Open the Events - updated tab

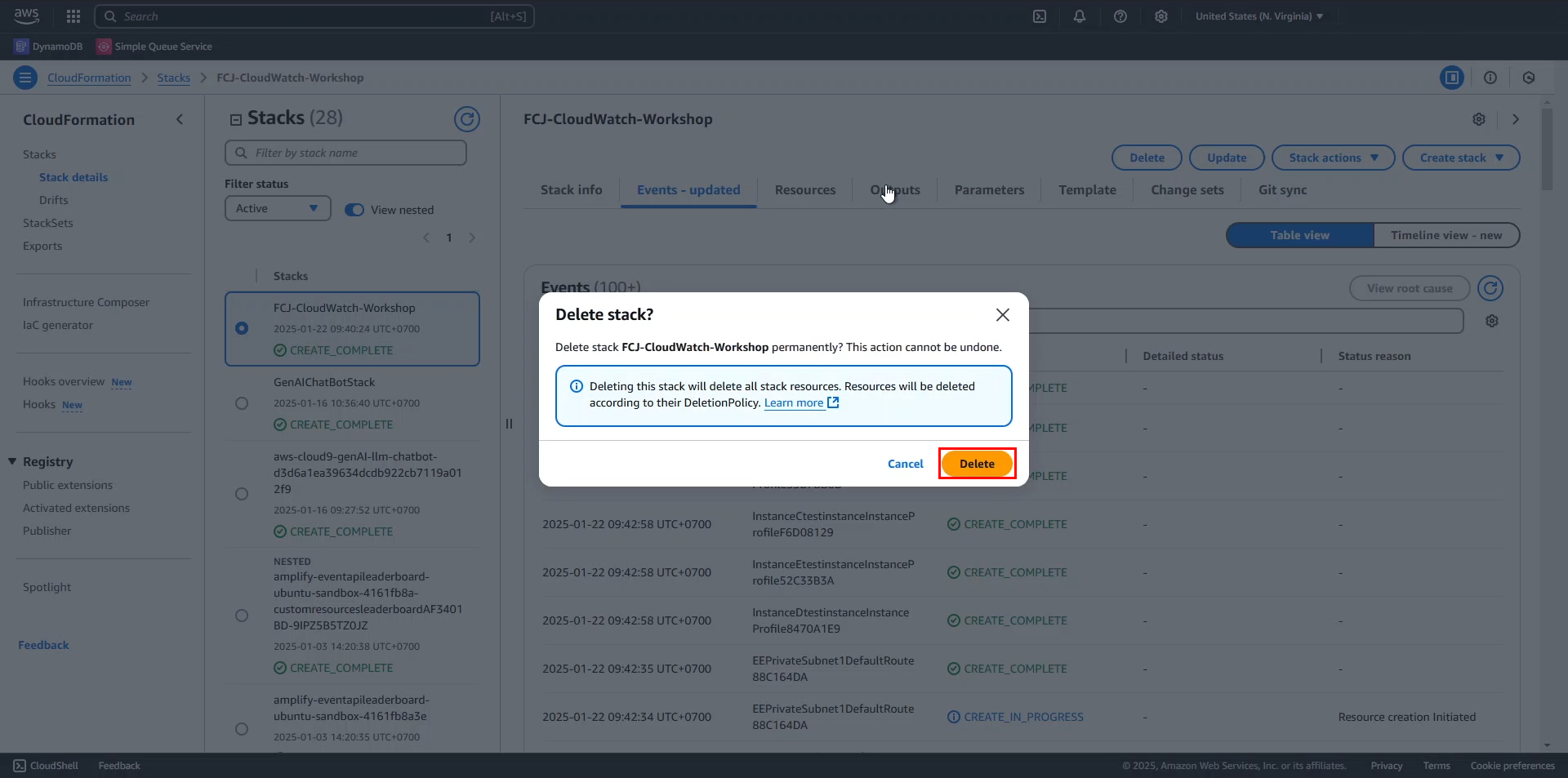688,189
